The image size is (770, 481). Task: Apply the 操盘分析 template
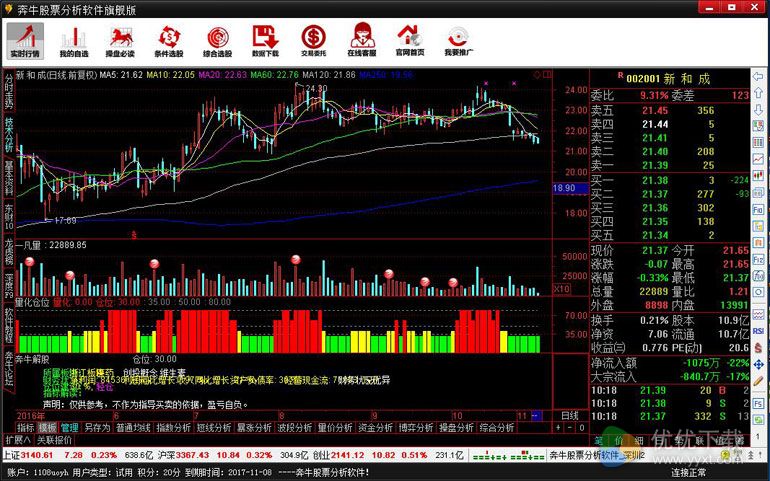(x=456, y=427)
